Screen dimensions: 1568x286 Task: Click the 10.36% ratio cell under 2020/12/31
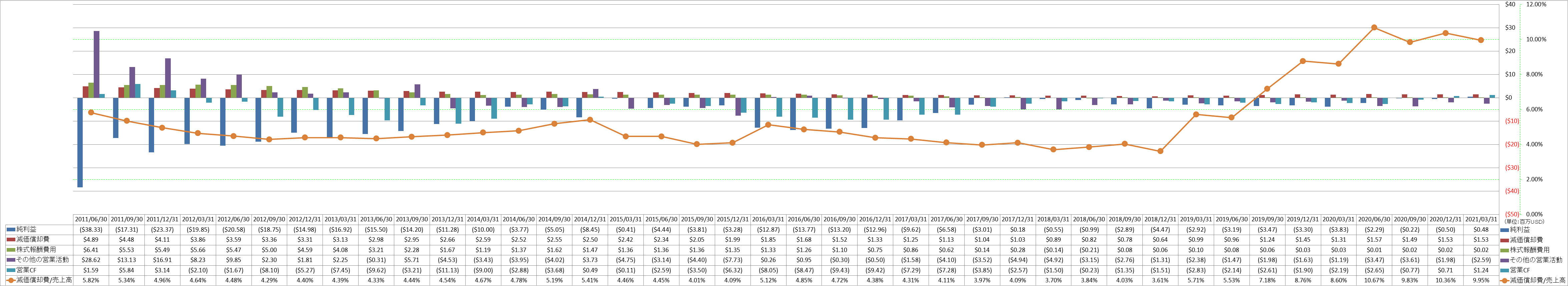coord(1446,281)
